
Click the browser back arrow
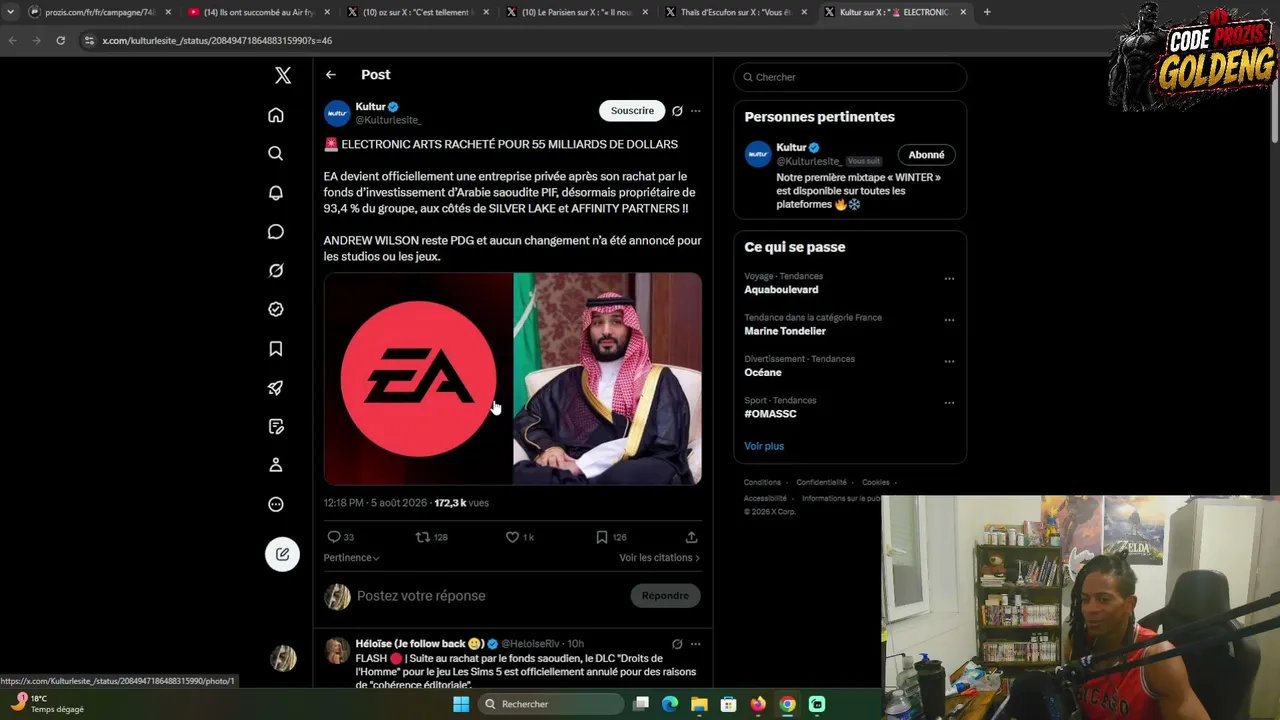(x=13, y=40)
